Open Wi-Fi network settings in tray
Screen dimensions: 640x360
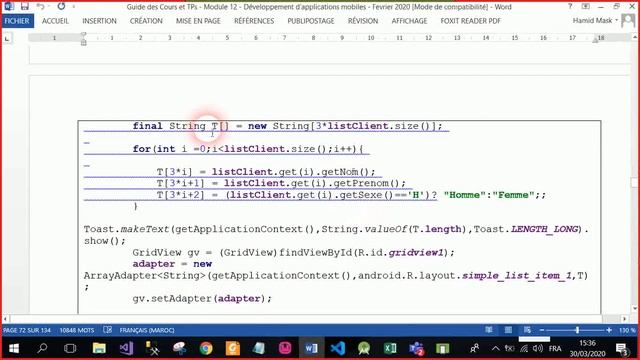(x=524, y=348)
